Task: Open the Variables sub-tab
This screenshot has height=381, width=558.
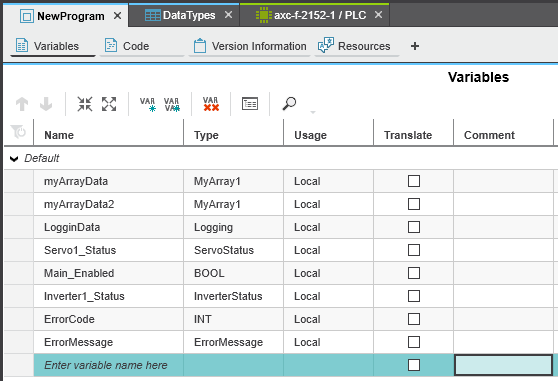Action: coord(53,46)
